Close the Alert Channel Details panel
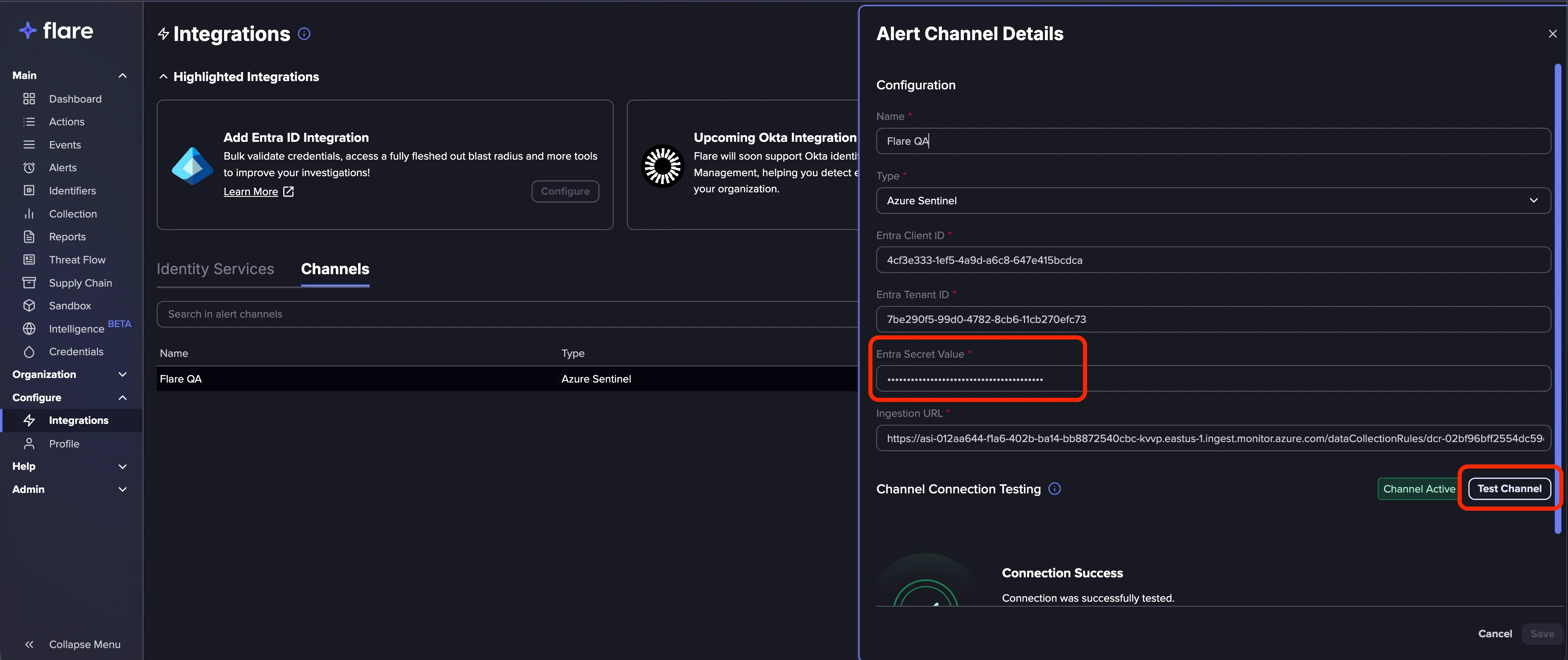The image size is (1568, 660). pos(1552,34)
